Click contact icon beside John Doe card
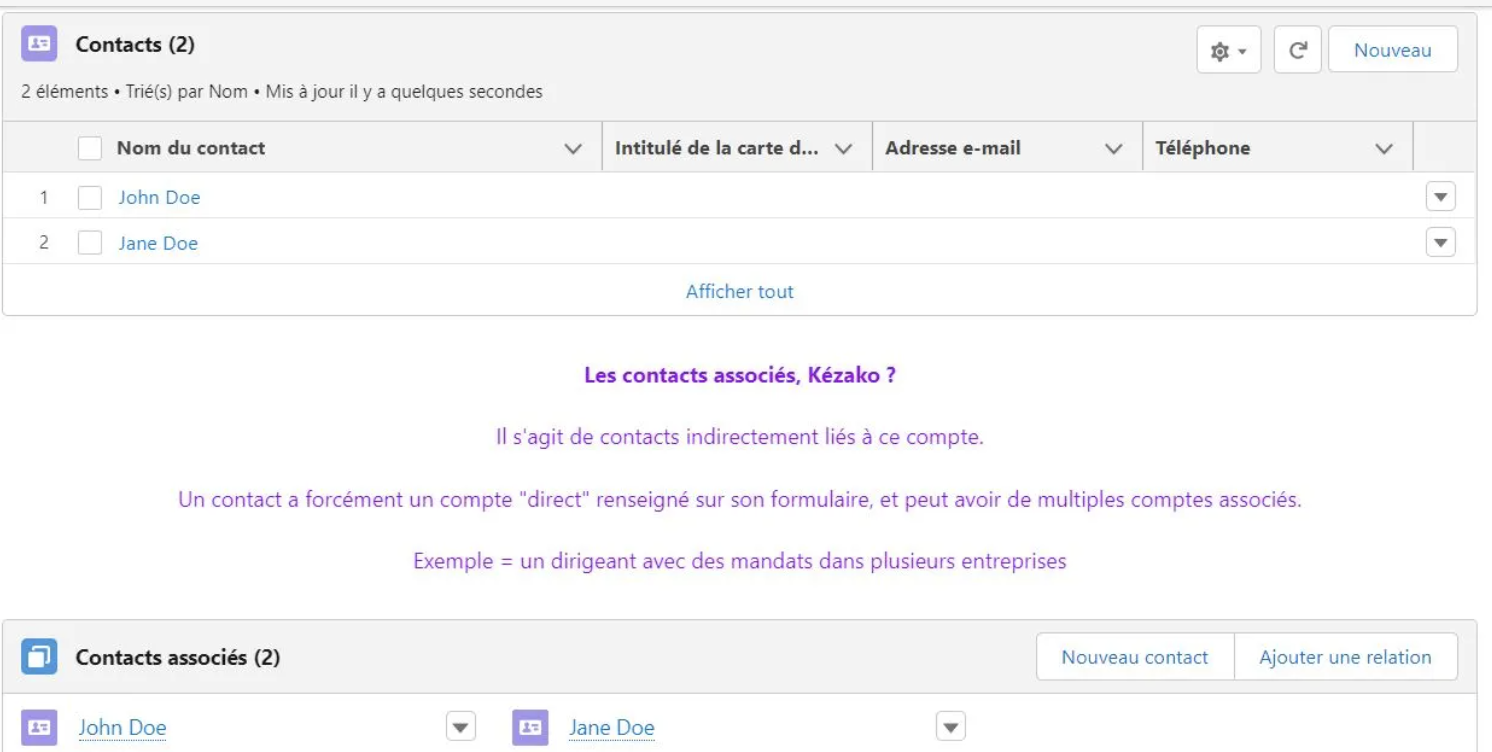 click(39, 727)
